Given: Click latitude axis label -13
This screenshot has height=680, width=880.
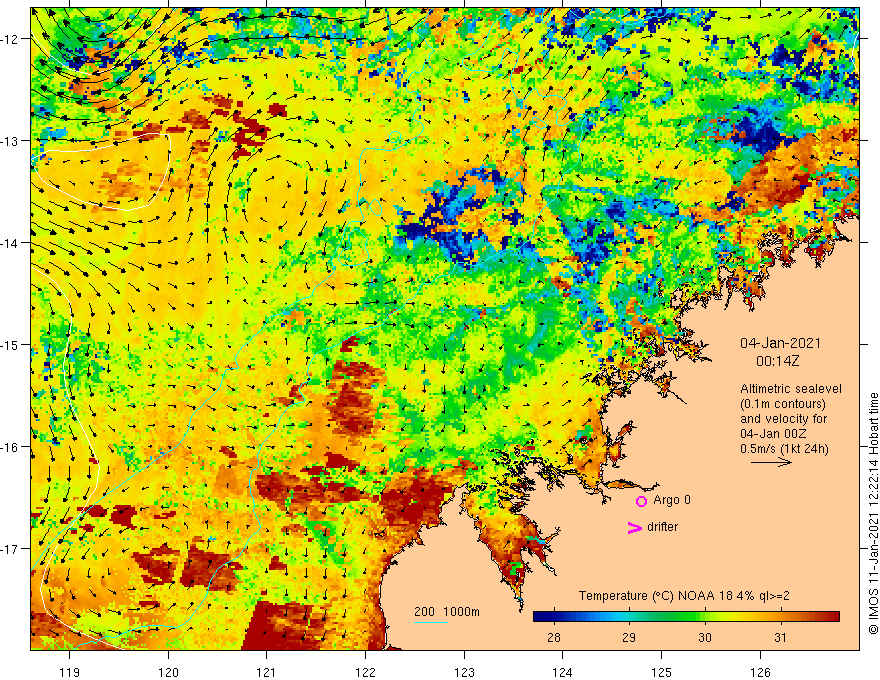Looking at the screenshot, I should click(x=10, y=141).
